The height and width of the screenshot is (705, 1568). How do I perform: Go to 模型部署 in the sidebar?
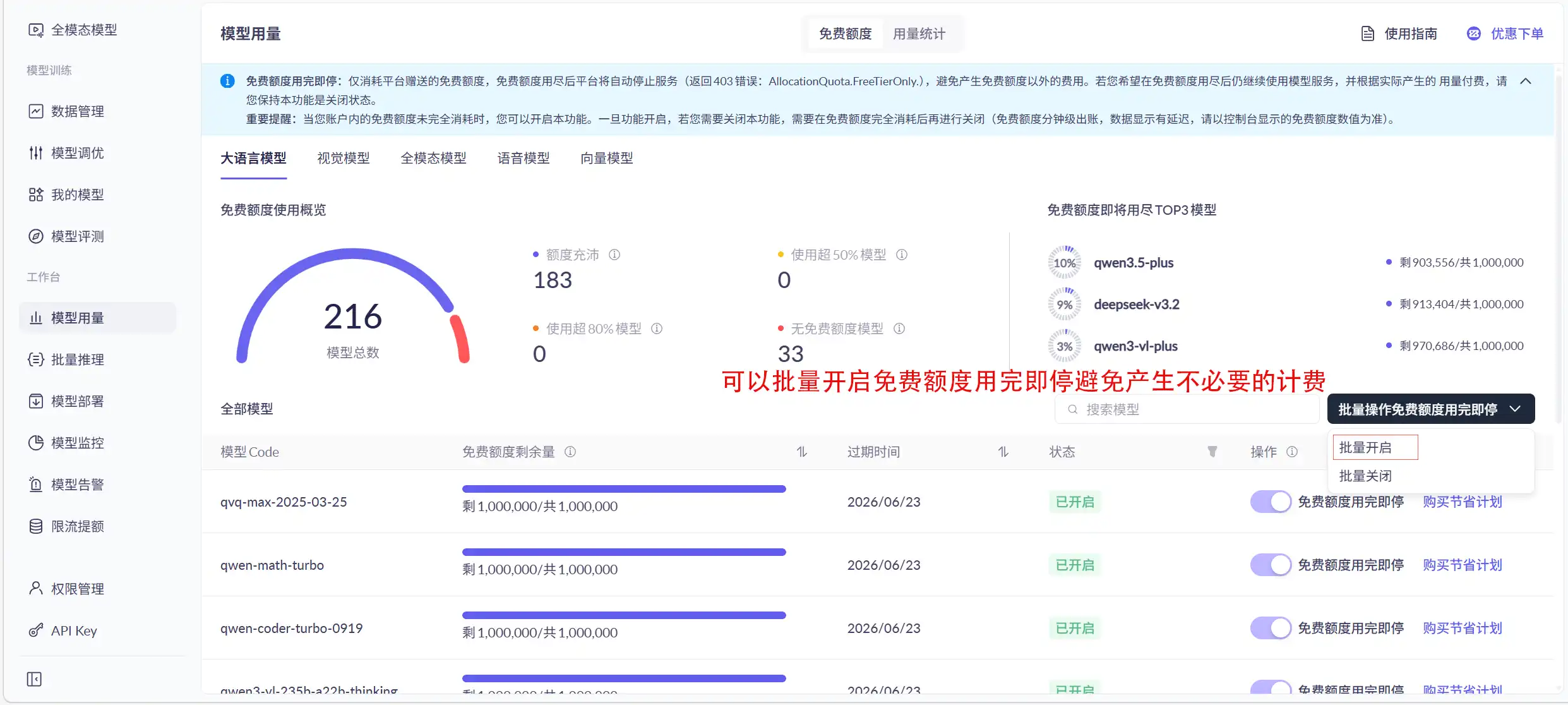click(x=77, y=401)
